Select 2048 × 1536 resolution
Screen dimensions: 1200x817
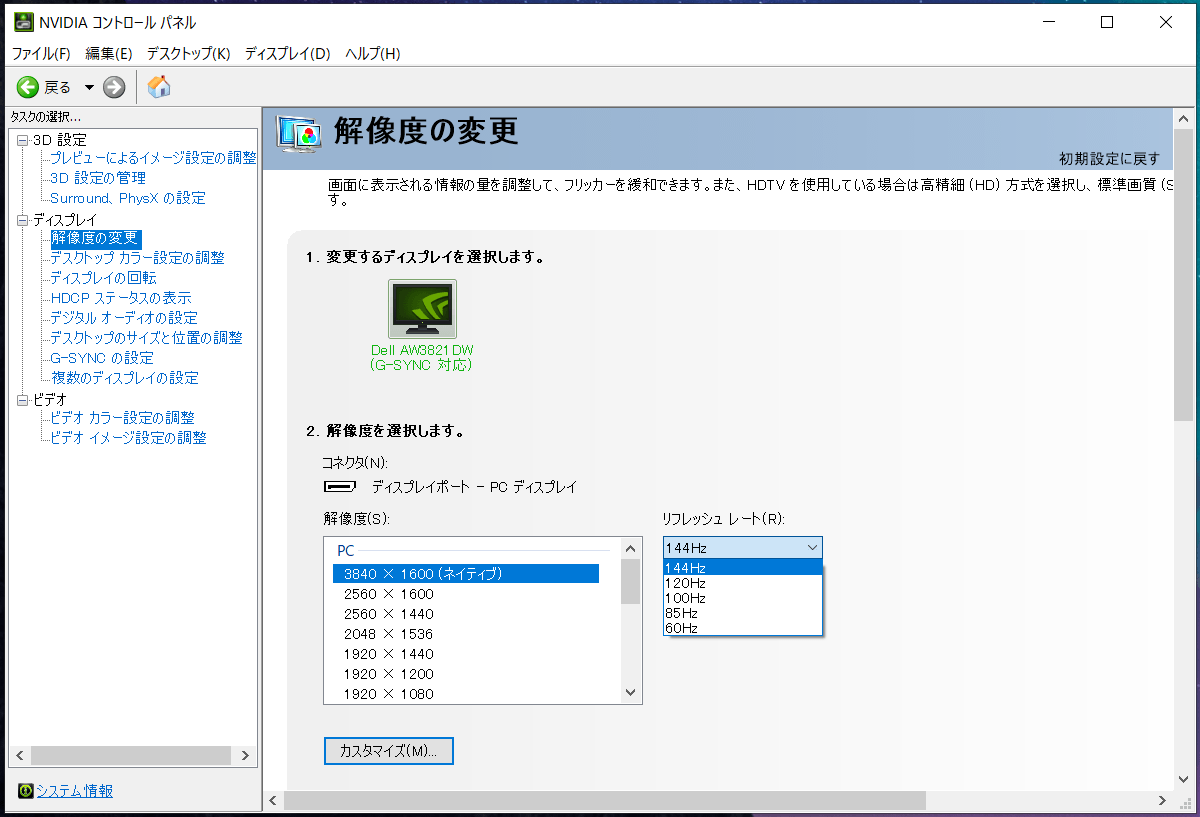pyautogui.click(x=466, y=634)
